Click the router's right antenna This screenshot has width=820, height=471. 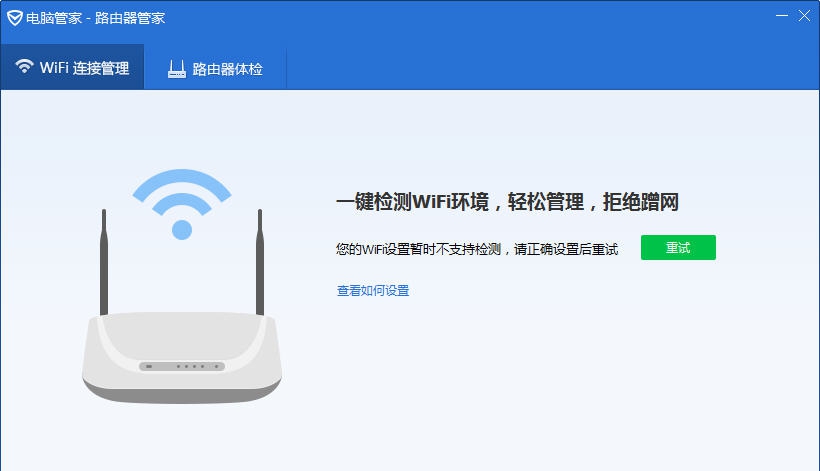(x=259, y=262)
